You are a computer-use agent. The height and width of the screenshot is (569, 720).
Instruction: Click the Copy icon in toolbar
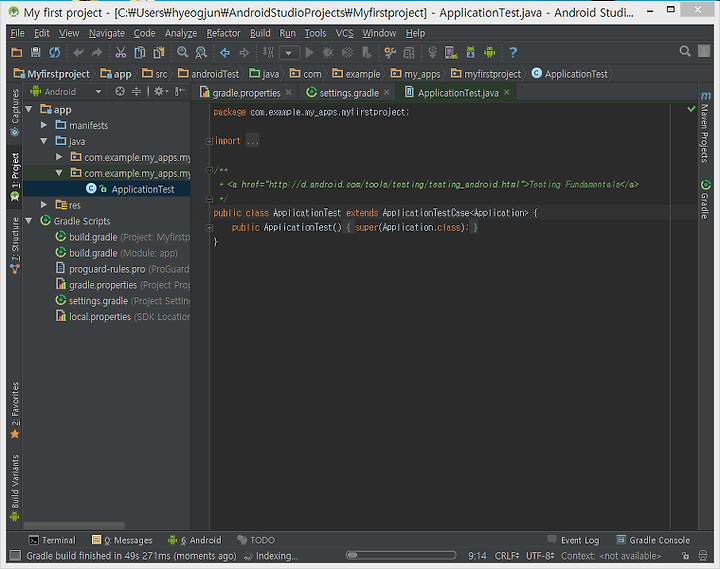140,52
